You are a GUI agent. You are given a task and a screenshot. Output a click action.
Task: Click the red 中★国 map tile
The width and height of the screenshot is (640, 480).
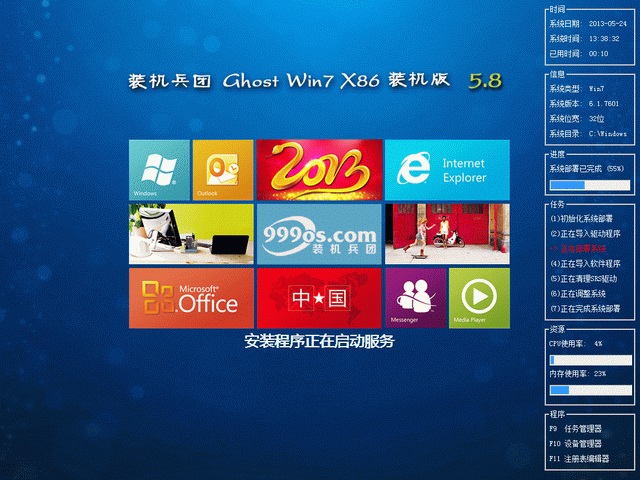(x=319, y=298)
